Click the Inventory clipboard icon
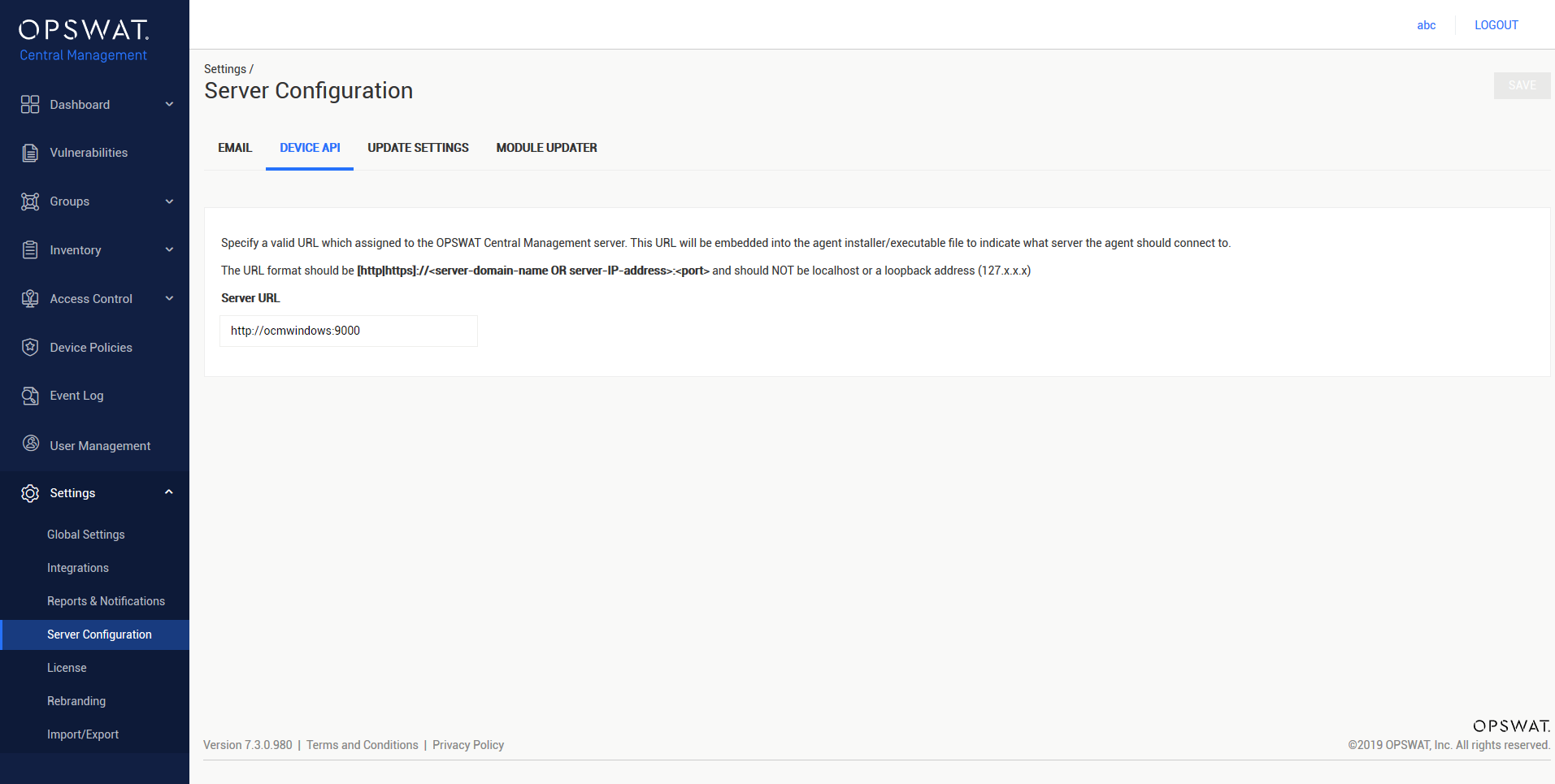The height and width of the screenshot is (784, 1555). coord(30,249)
